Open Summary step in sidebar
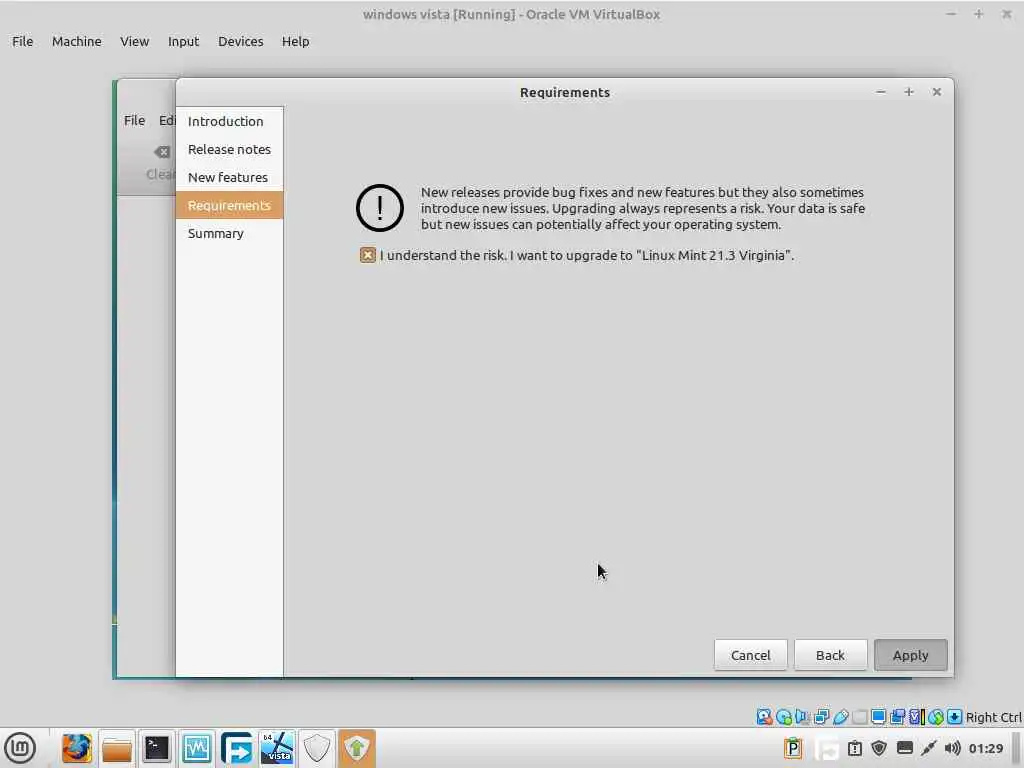This screenshot has width=1024, height=768. tap(229, 234)
